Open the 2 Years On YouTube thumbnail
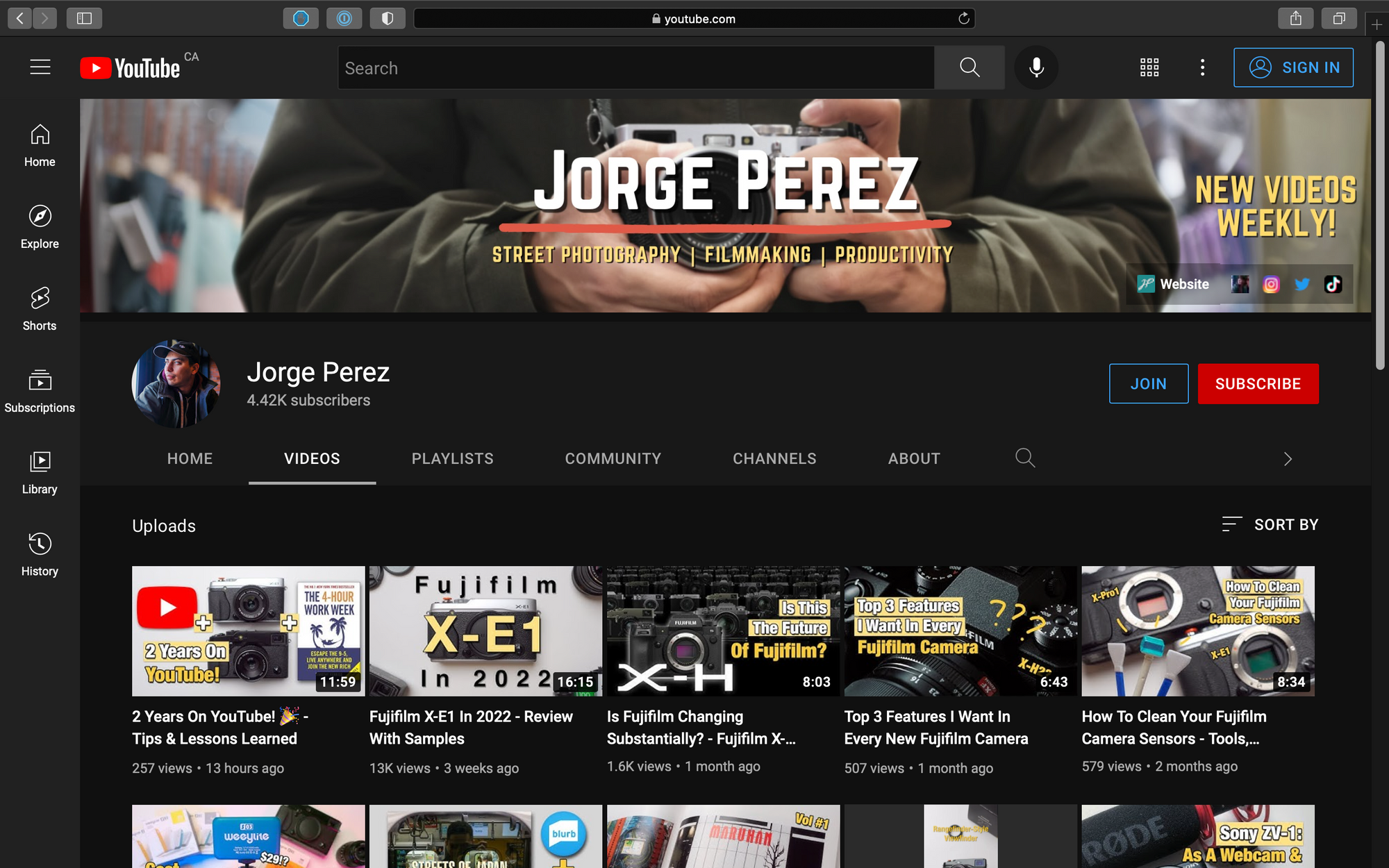Image resolution: width=1389 pixels, height=868 pixels. [248, 631]
